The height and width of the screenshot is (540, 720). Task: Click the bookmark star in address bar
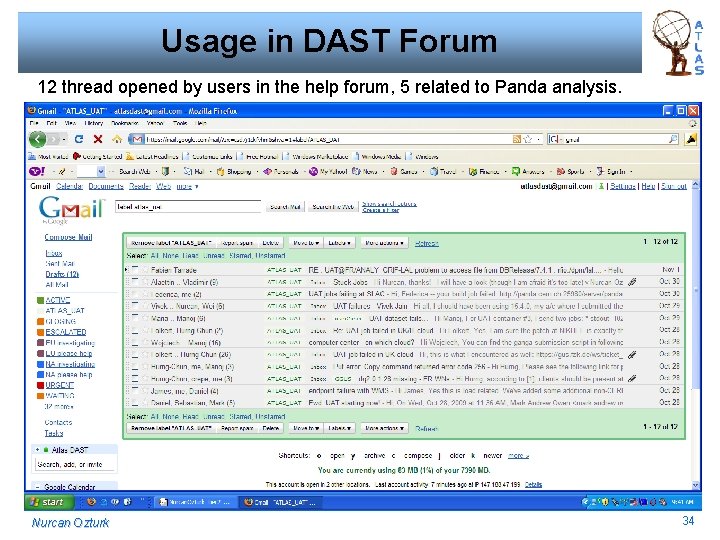click(x=528, y=139)
